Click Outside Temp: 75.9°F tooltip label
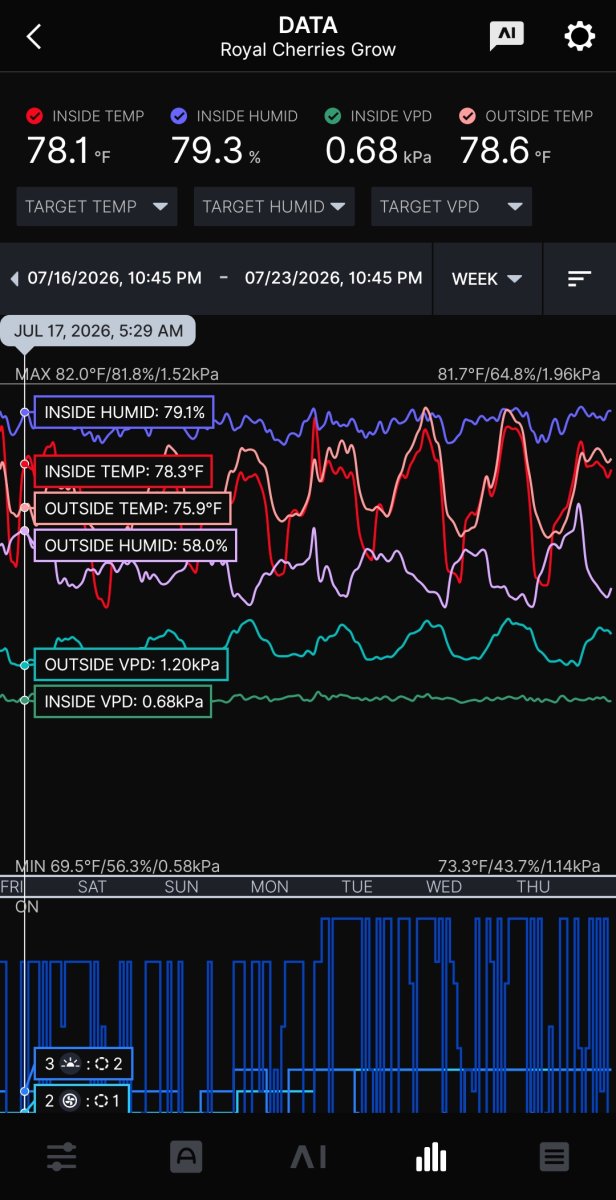 tap(132, 508)
